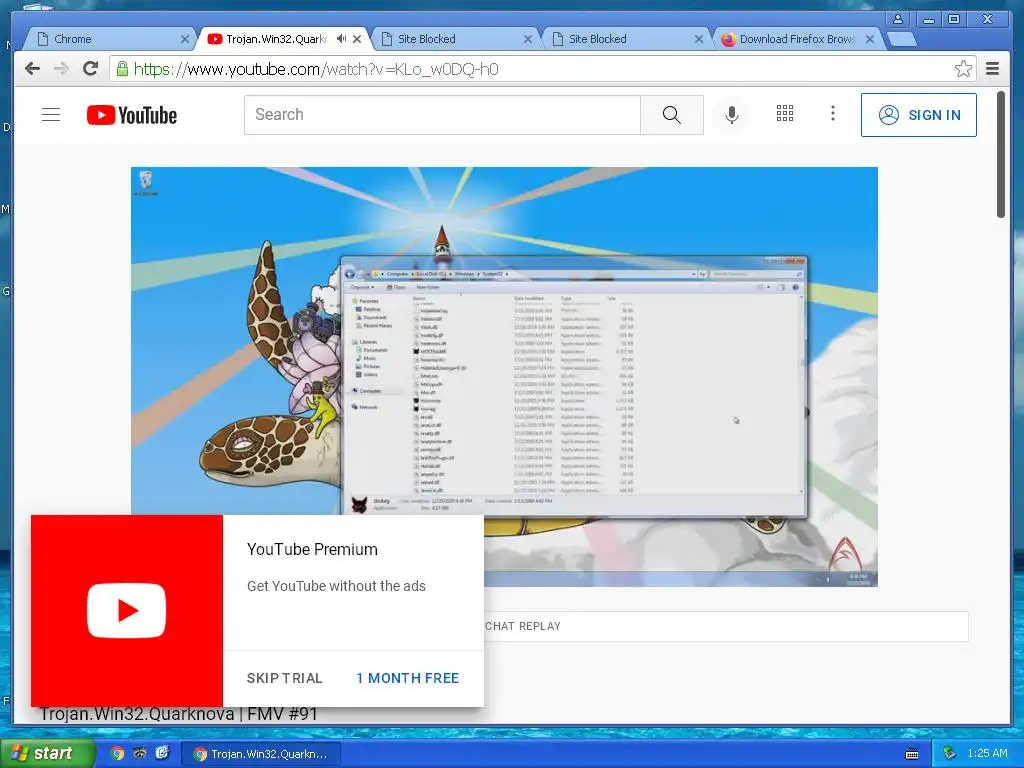Close the second Site Blocked tab
This screenshot has width=1024, height=768.
pyautogui.click(x=699, y=39)
